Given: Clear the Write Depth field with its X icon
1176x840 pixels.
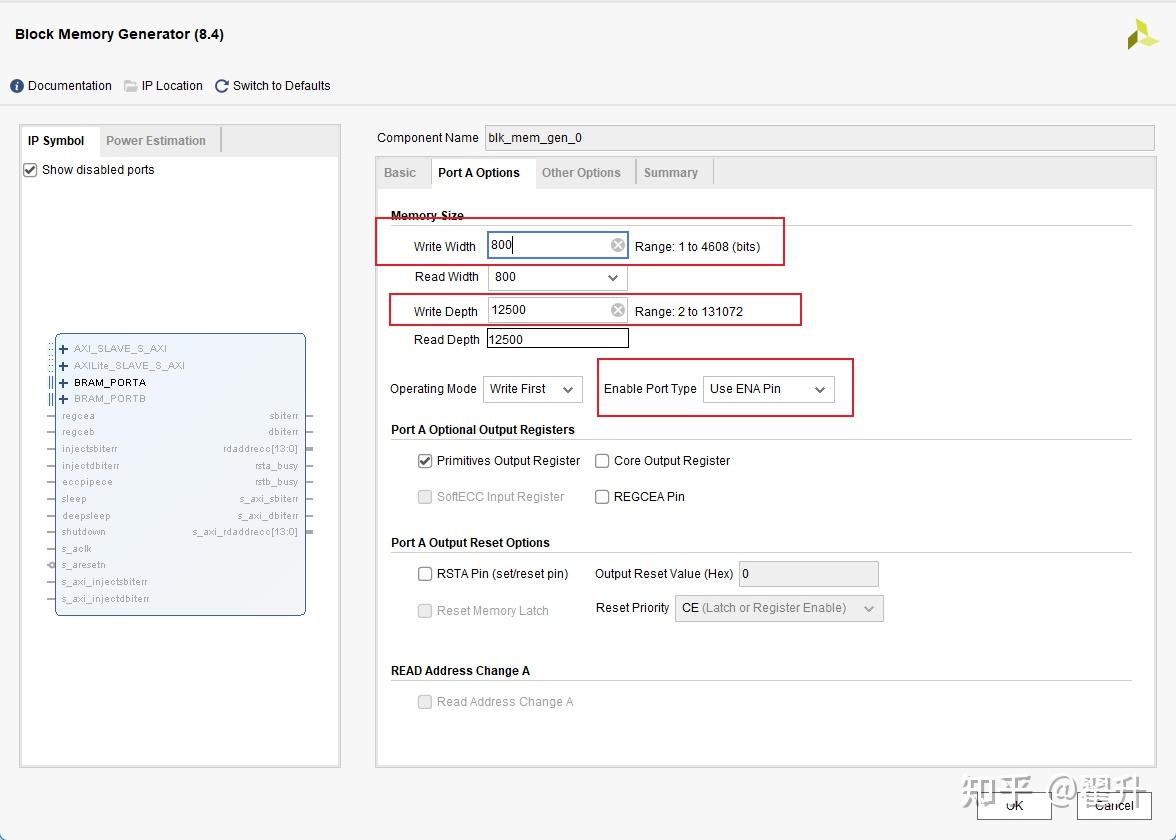Looking at the screenshot, I should [x=617, y=310].
